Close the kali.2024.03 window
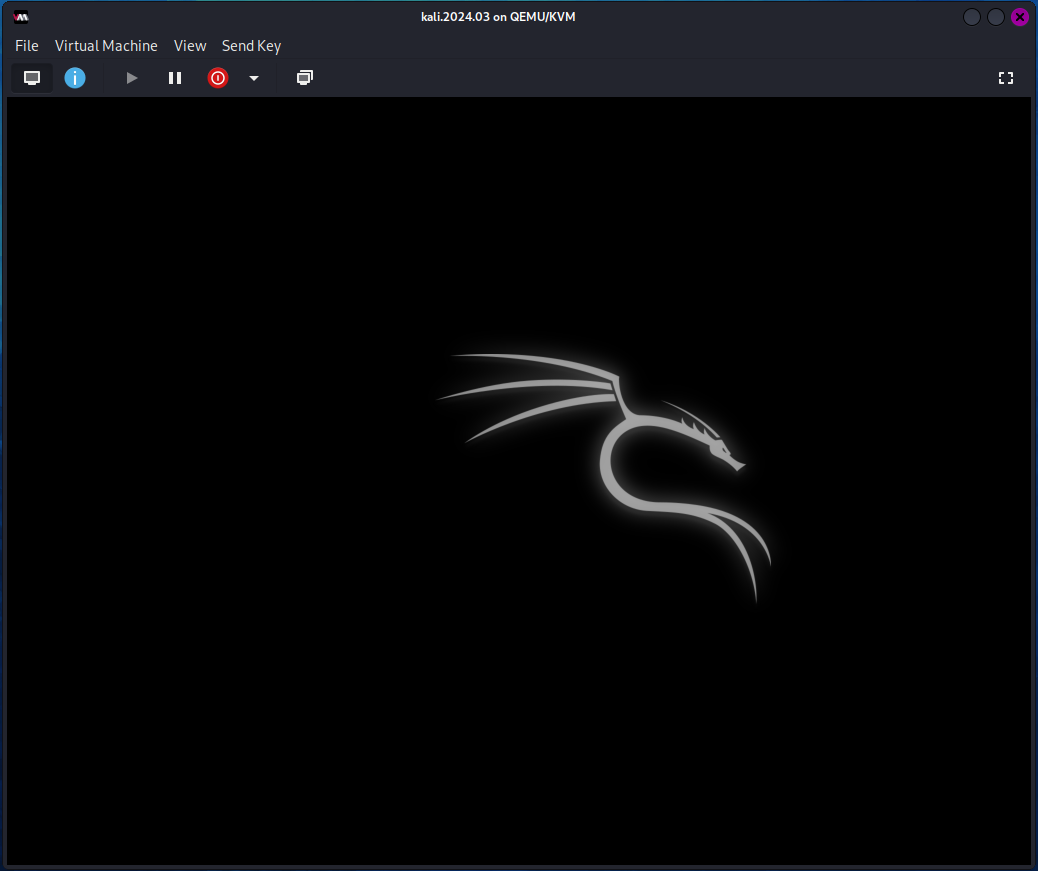This screenshot has width=1038, height=871. [1020, 17]
